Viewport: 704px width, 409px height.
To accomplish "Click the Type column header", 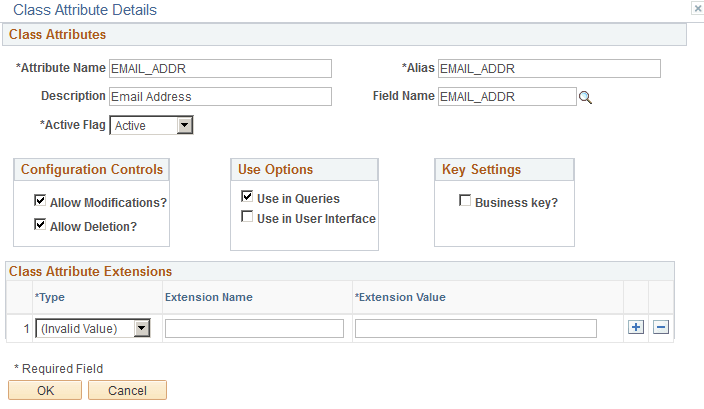I will [x=50, y=297].
